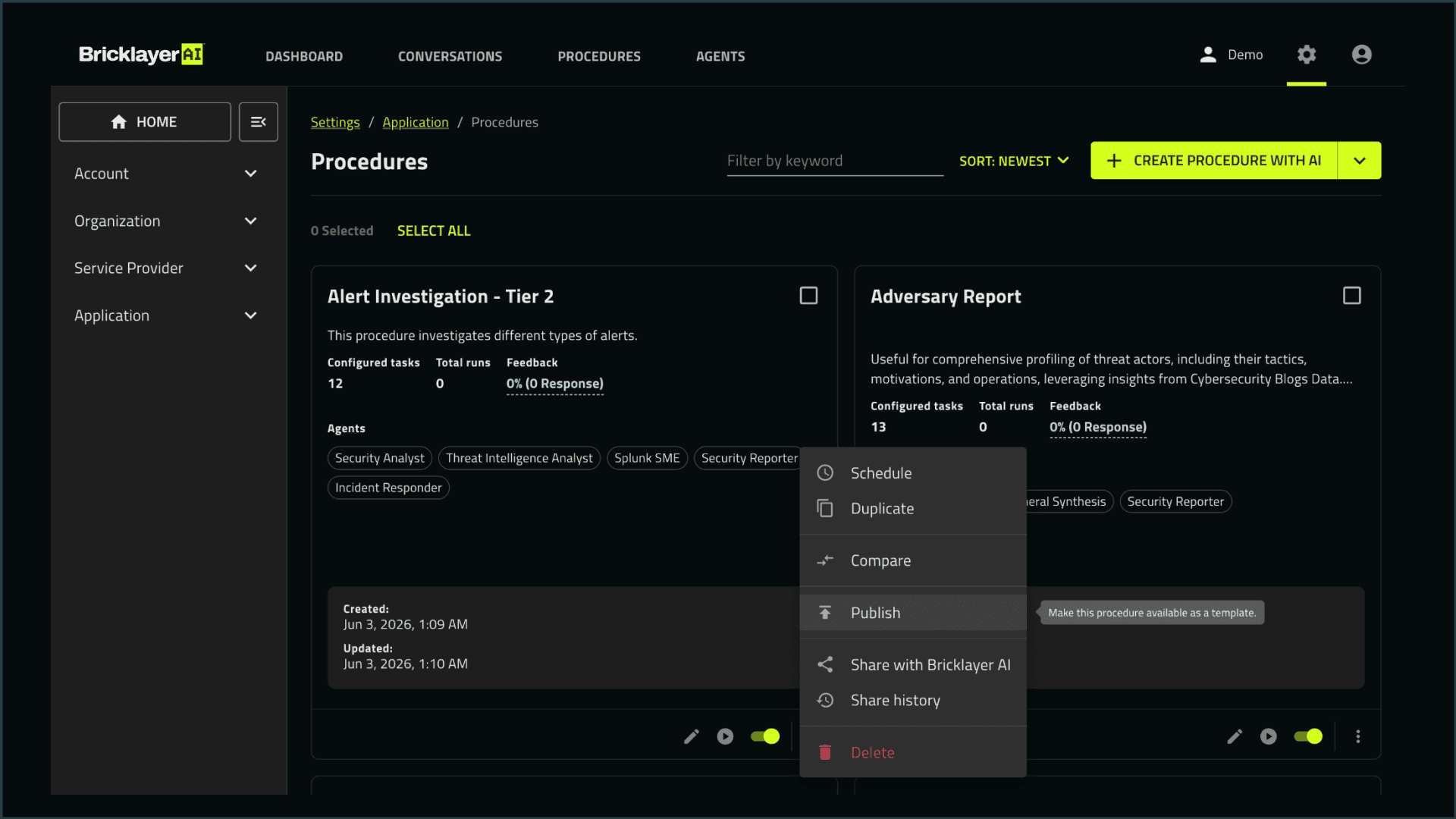Image resolution: width=1456 pixels, height=819 pixels.
Task: Click the trash icon beside Delete
Action: pyautogui.click(x=825, y=752)
